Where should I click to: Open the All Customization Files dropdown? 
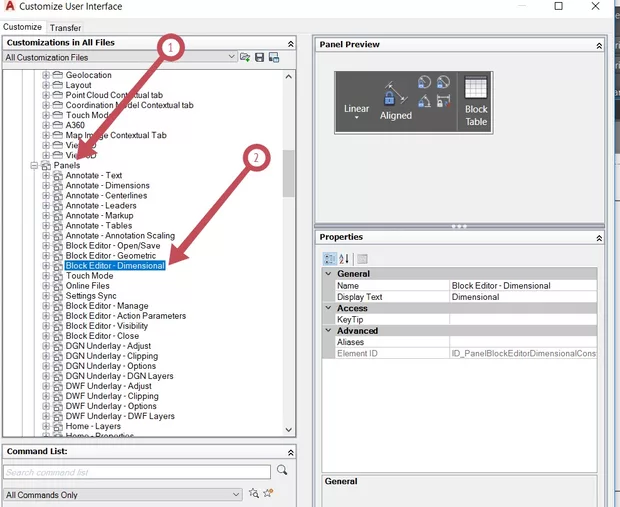(231, 58)
